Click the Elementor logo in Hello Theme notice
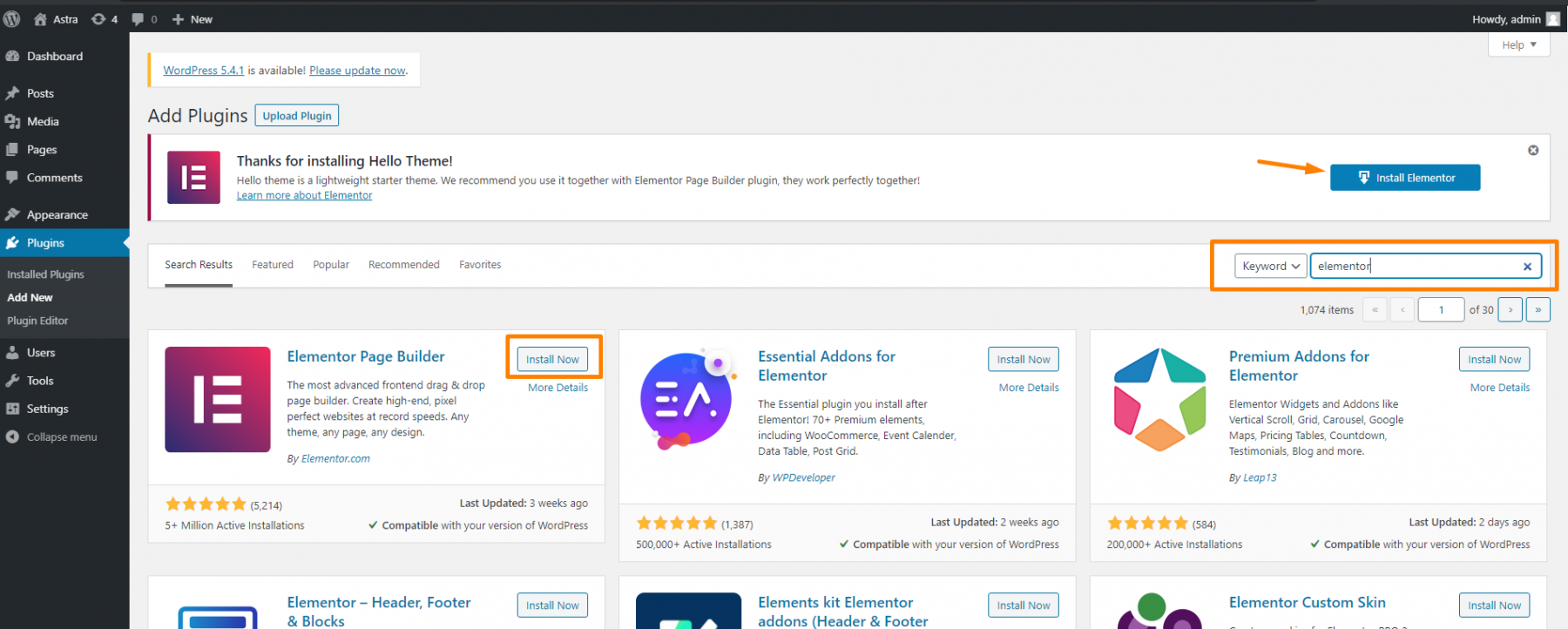Screen dimensions: 1568x629 click(193, 177)
